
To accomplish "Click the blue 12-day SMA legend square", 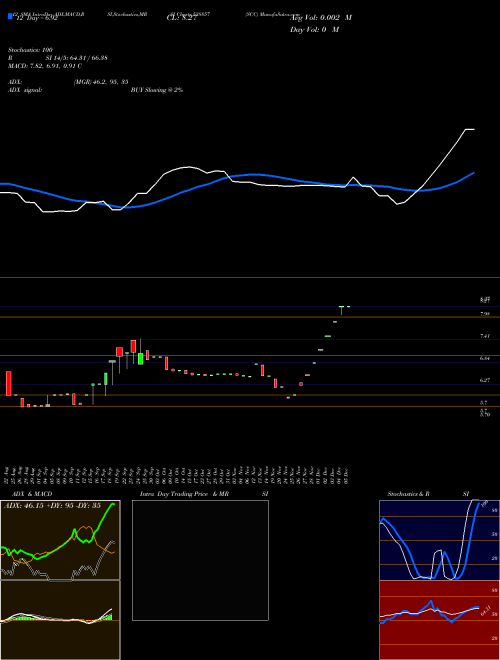I will click(10, 16).
